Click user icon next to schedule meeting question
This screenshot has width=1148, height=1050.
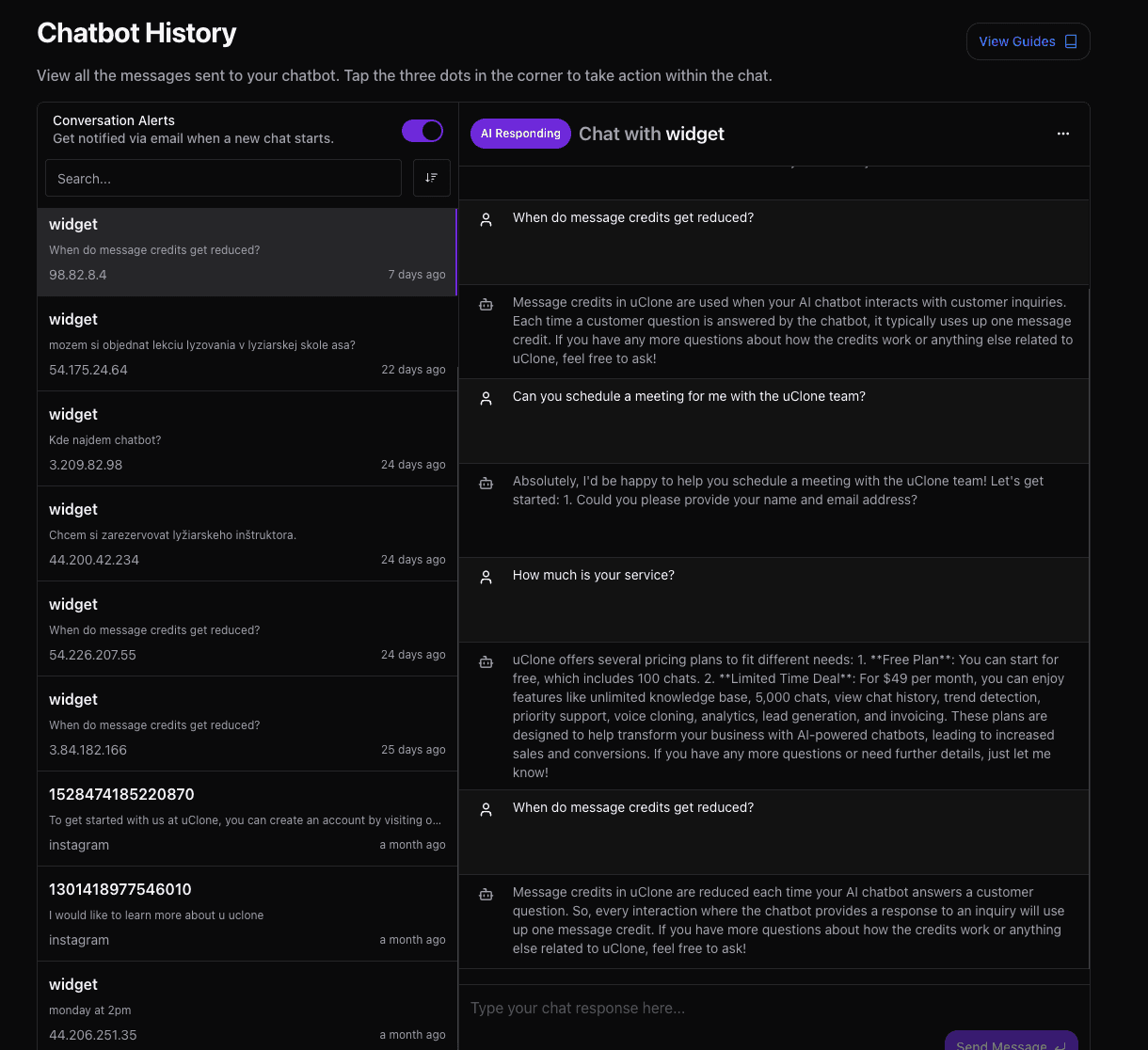coord(486,398)
